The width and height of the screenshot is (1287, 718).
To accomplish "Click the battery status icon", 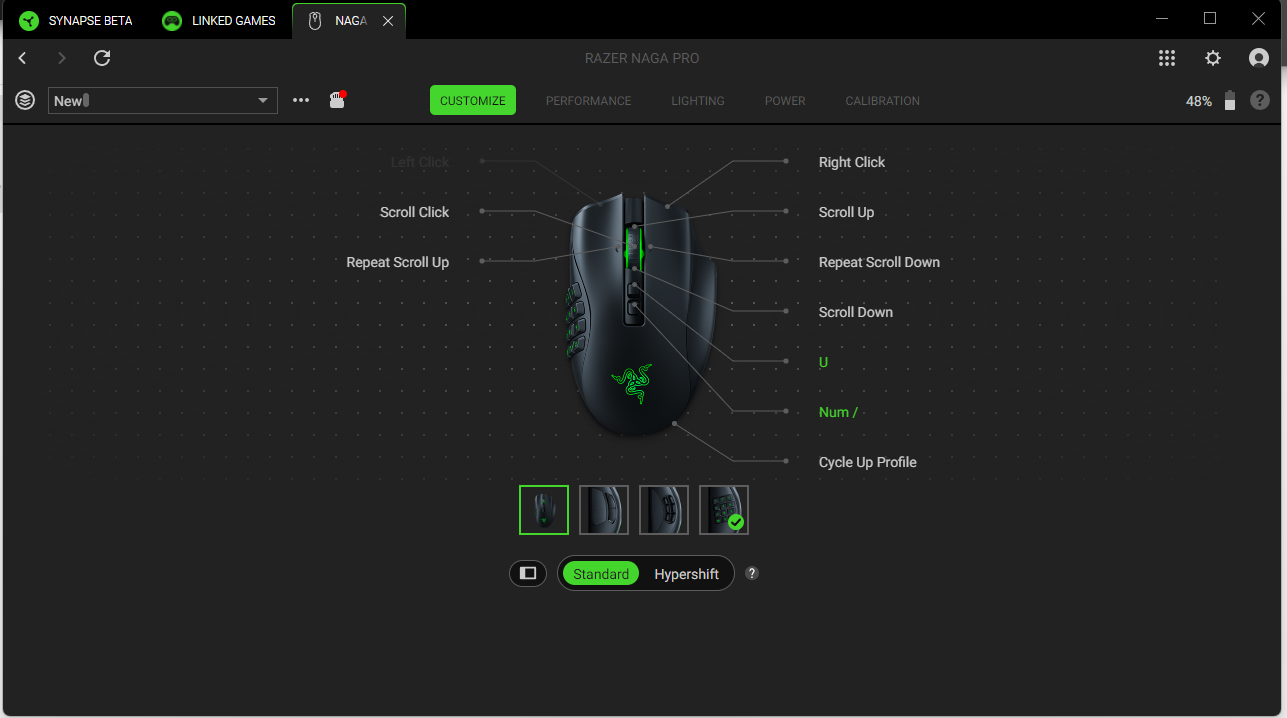I will 1230,100.
